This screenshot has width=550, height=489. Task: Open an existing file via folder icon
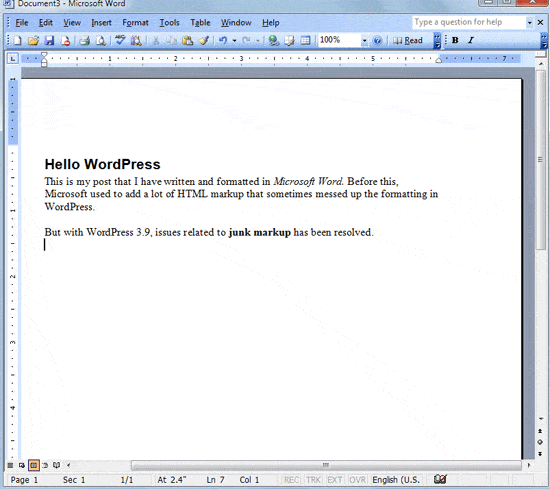click(33, 41)
